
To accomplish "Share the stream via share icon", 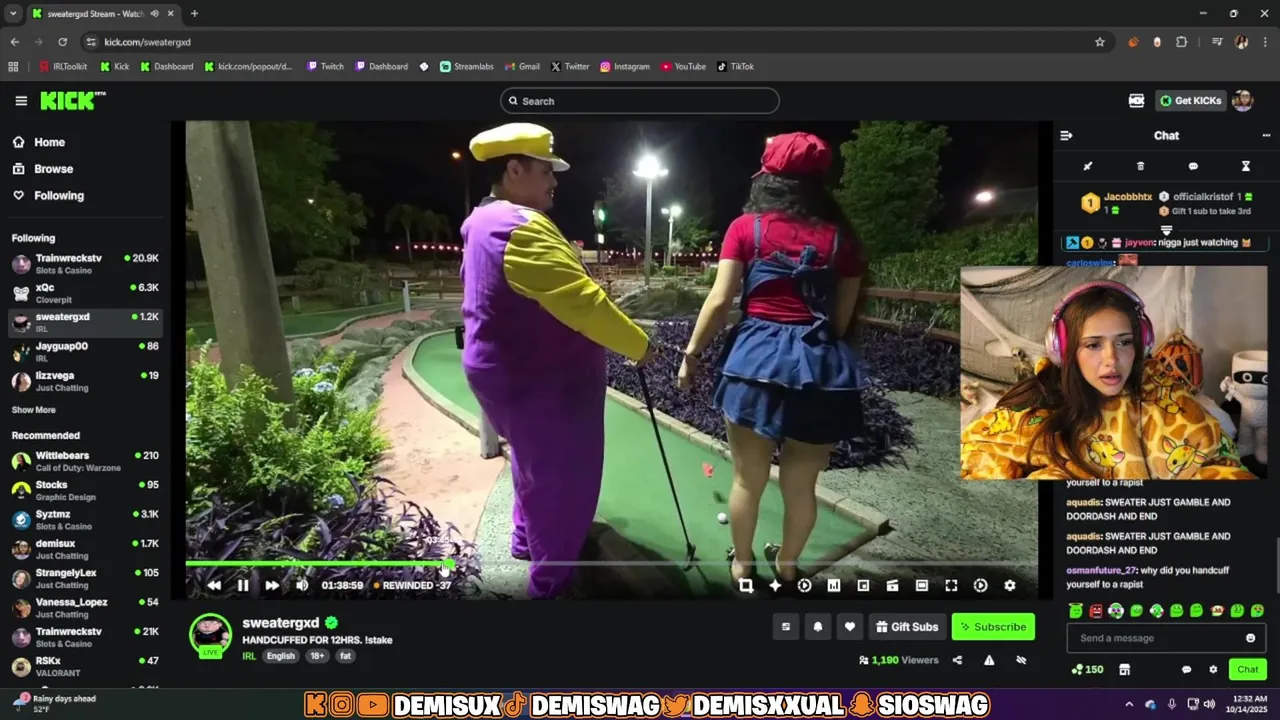I will point(957,660).
